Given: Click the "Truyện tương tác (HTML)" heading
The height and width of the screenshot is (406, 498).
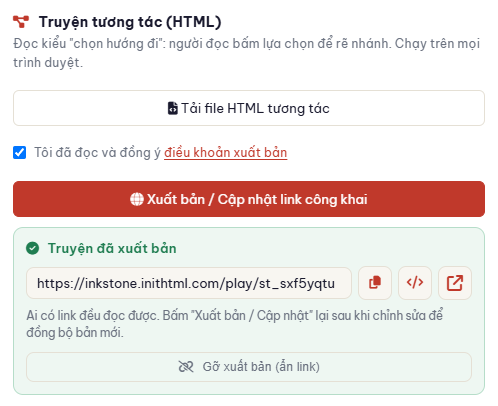Looking at the screenshot, I should pos(130,22).
